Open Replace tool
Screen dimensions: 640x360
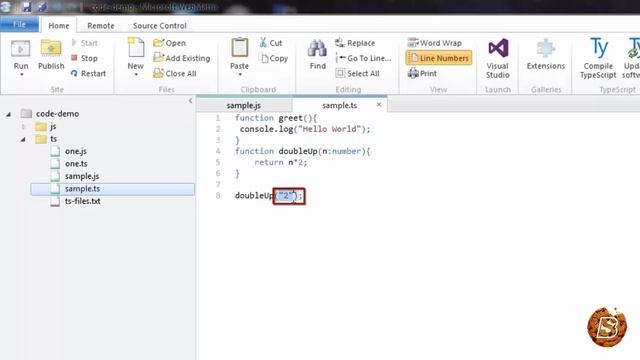click(x=355, y=43)
